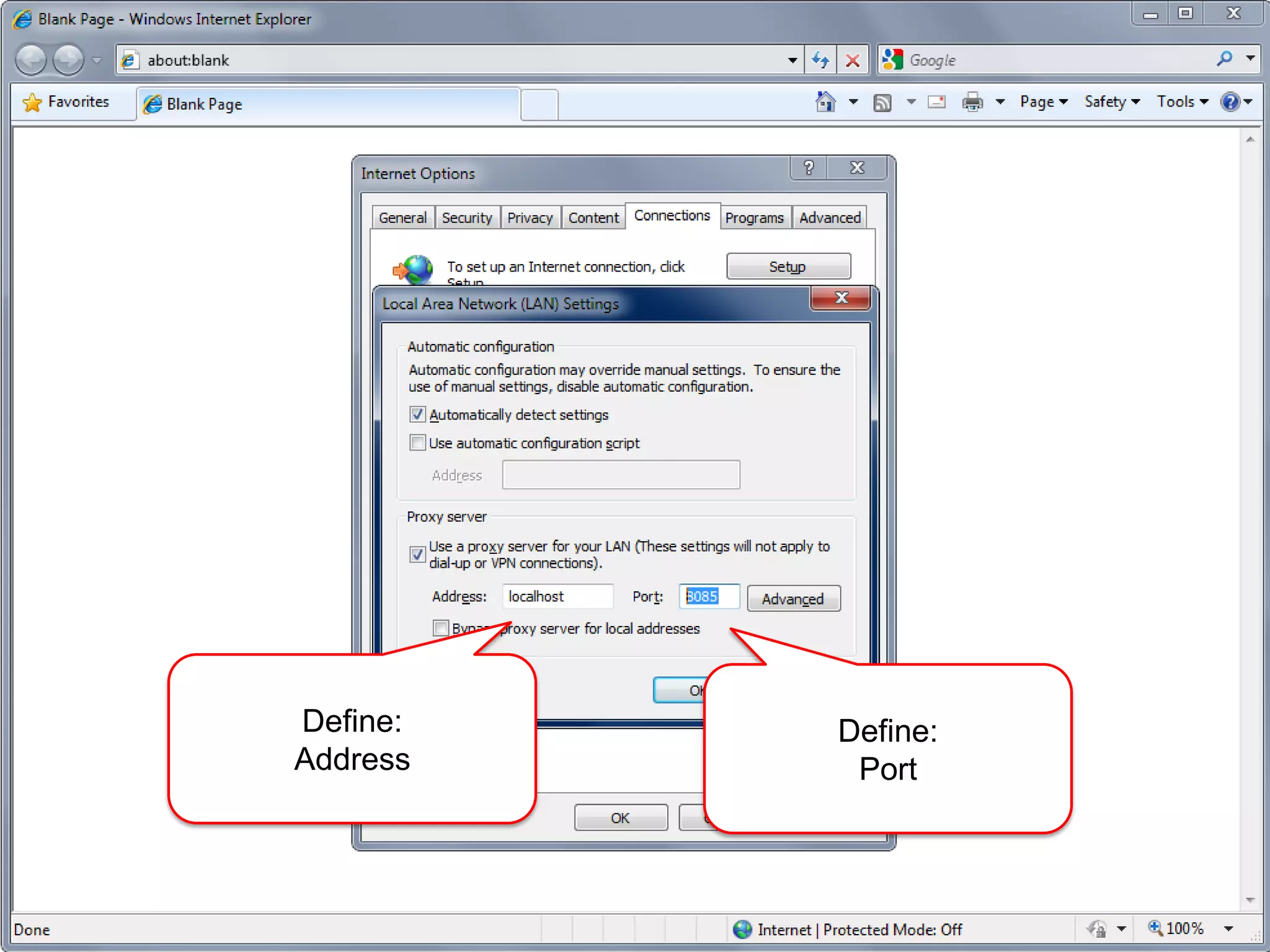This screenshot has height=952, width=1270.
Task: Click the Refresh page arrows icon
Action: (820, 60)
